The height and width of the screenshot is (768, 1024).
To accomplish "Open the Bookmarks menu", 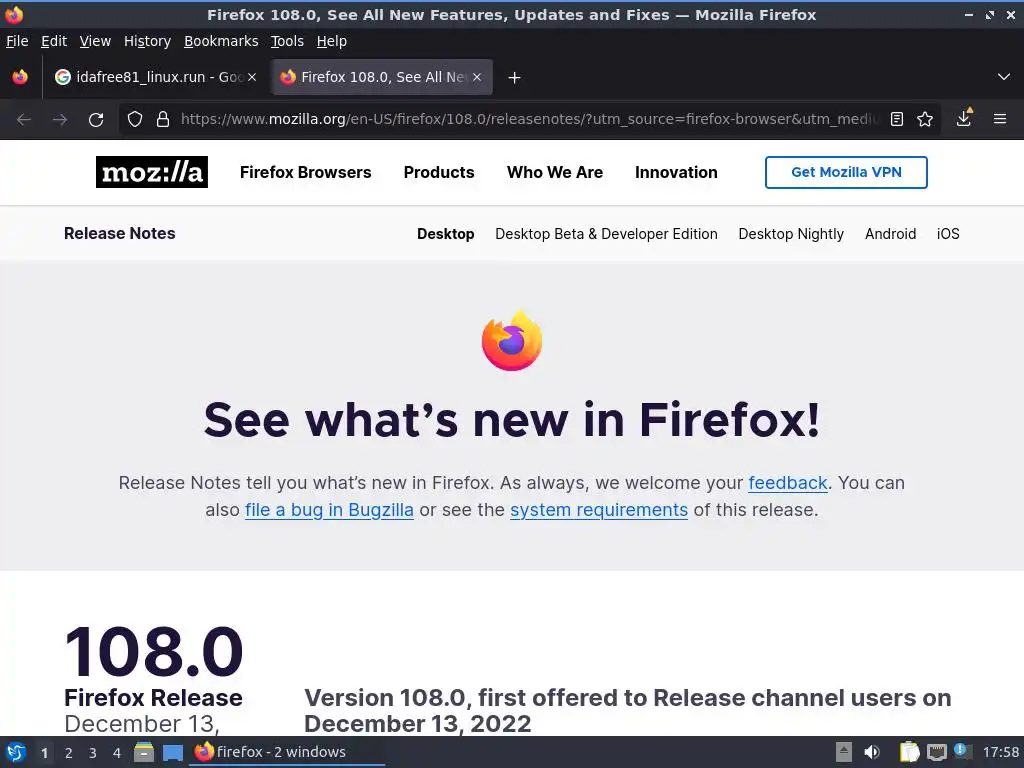I will 221,41.
